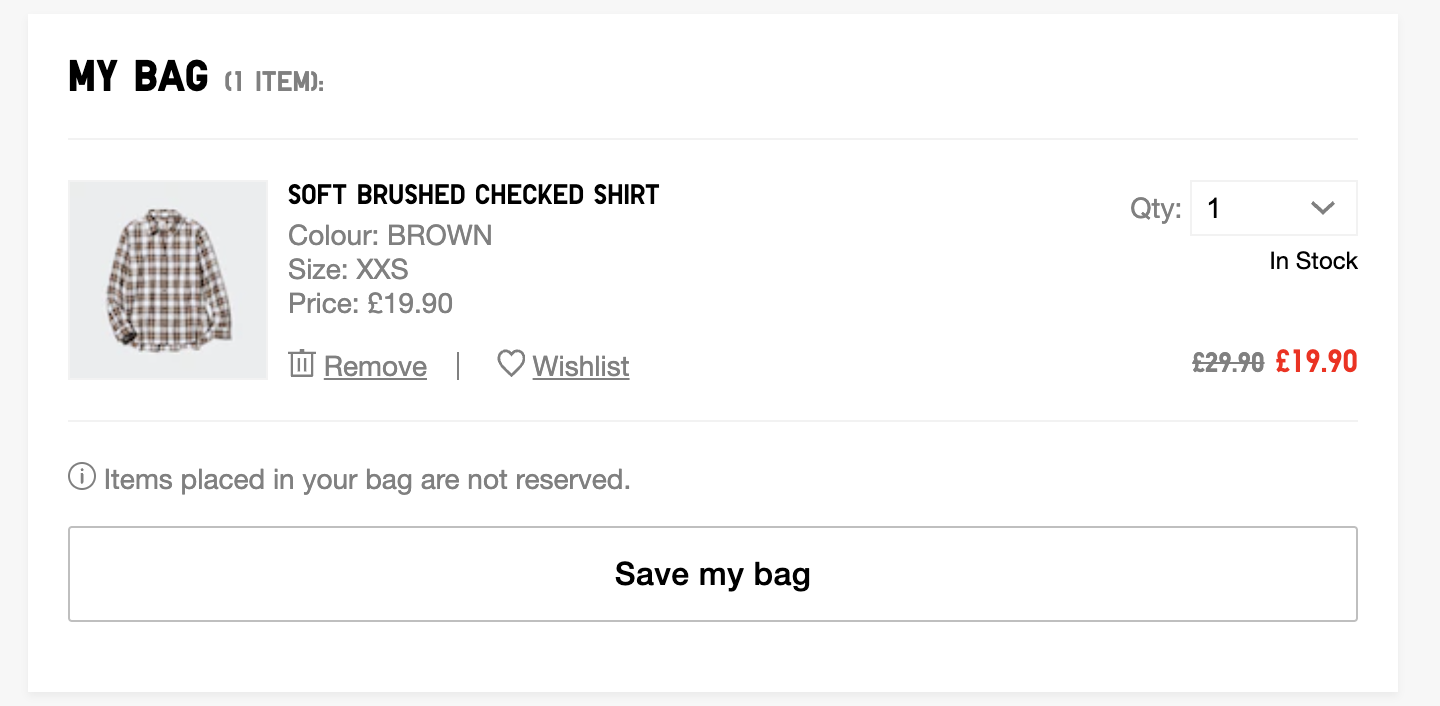Screen dimensions: 1440x706
Task: Click the trash can icon beside Remove
Action: pos(301,363)
